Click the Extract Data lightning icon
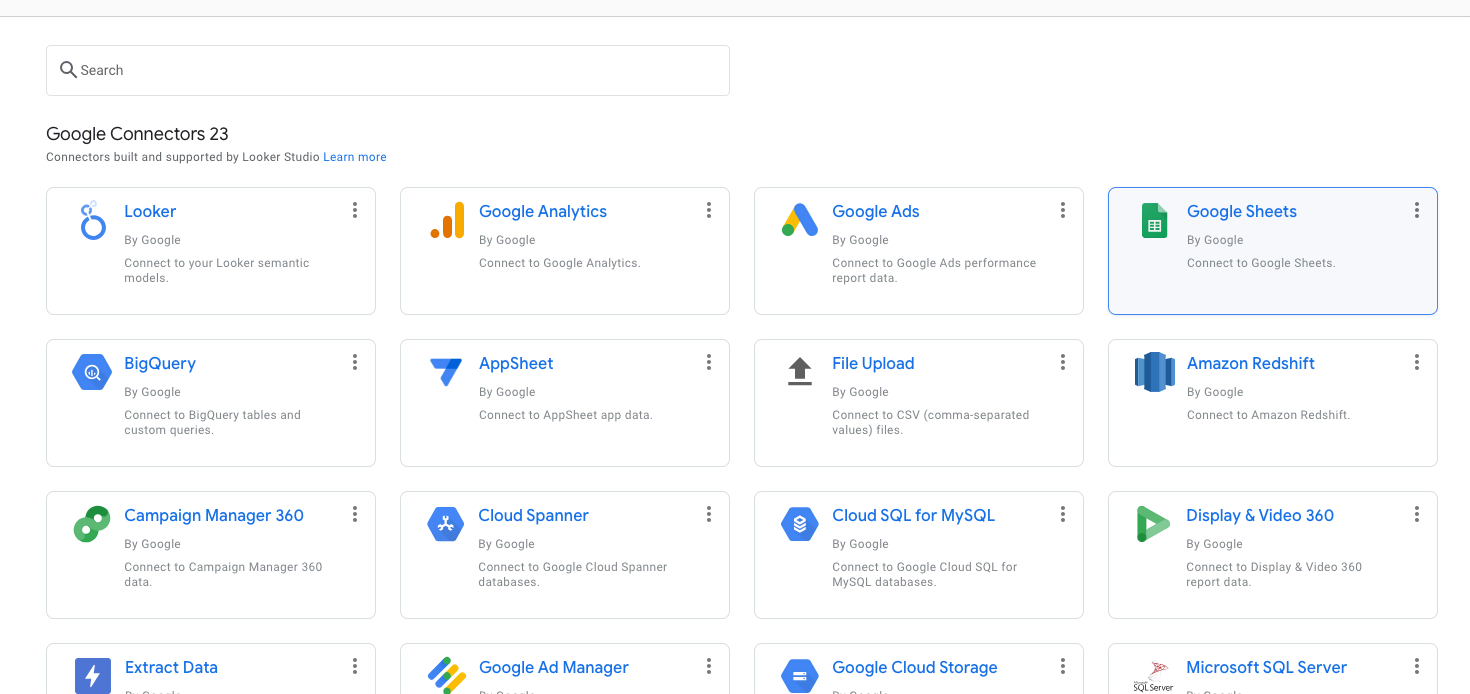Viewport: 1470px width, 694px height. (x=92, y=676)
